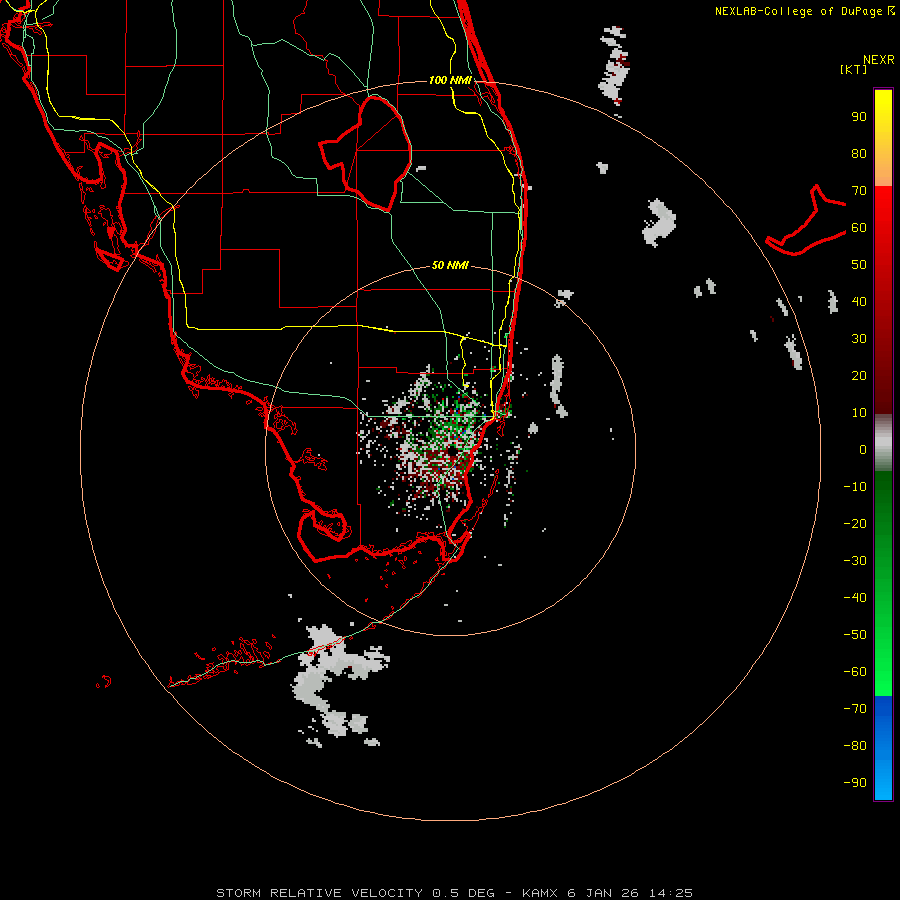Screen dimensions: 900x900
Task: Click the -40 value on the velocity scale
Action: pyautogui.click(x=855, y=598)
